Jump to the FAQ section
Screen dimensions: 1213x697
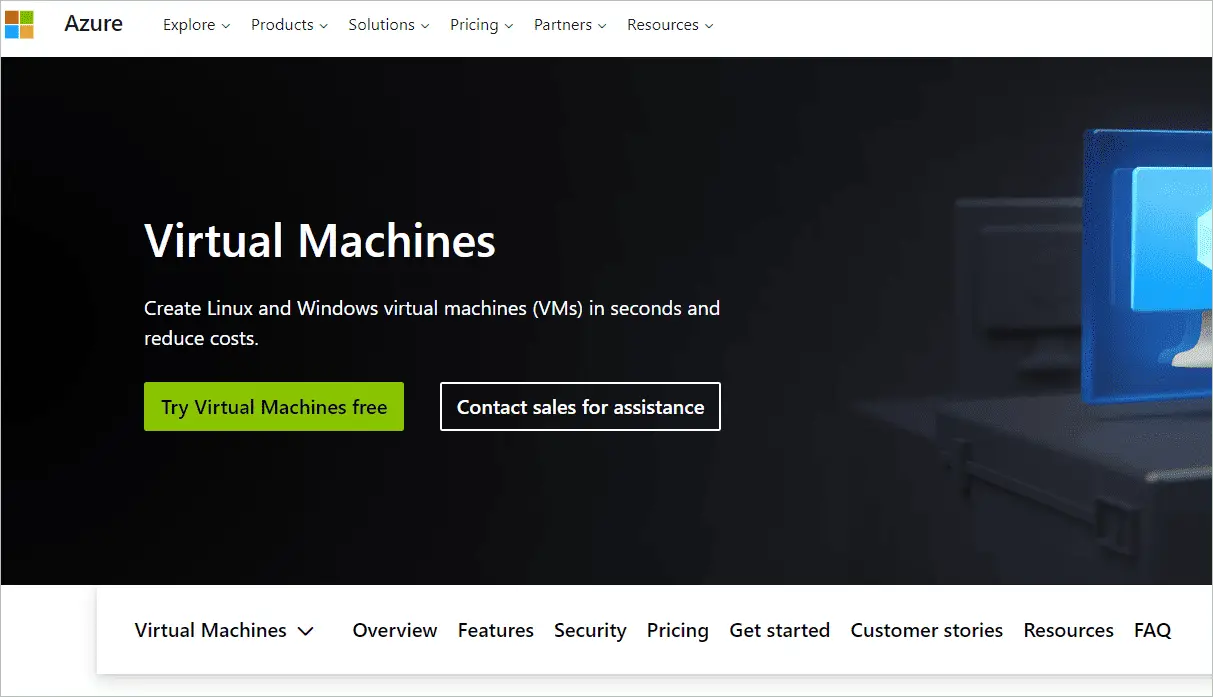coord(1152,630)
